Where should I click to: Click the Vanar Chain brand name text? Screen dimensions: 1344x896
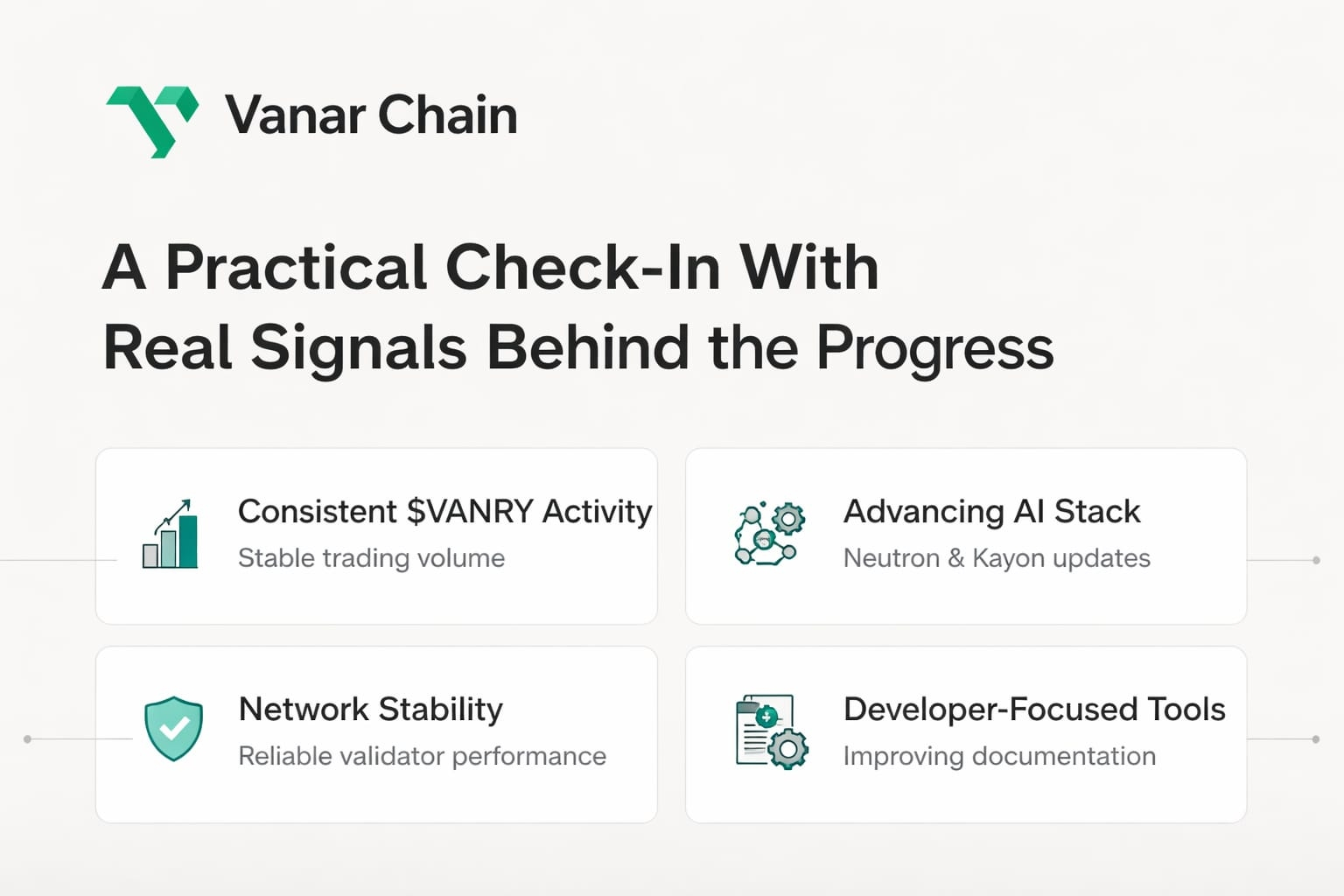(371, 115)
